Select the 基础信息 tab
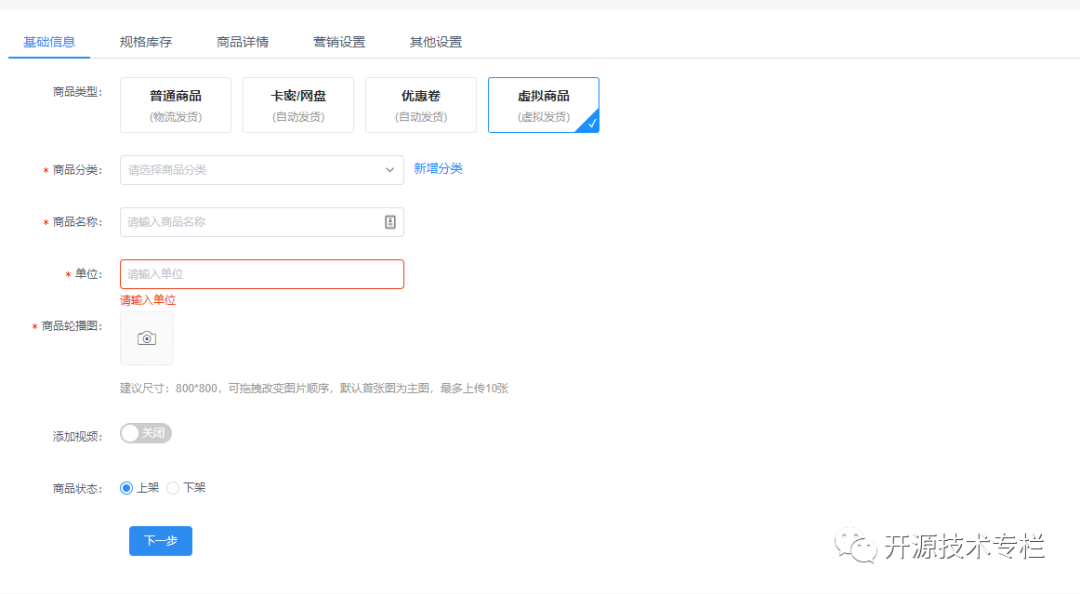1080x594 pixels. (49, 42)
